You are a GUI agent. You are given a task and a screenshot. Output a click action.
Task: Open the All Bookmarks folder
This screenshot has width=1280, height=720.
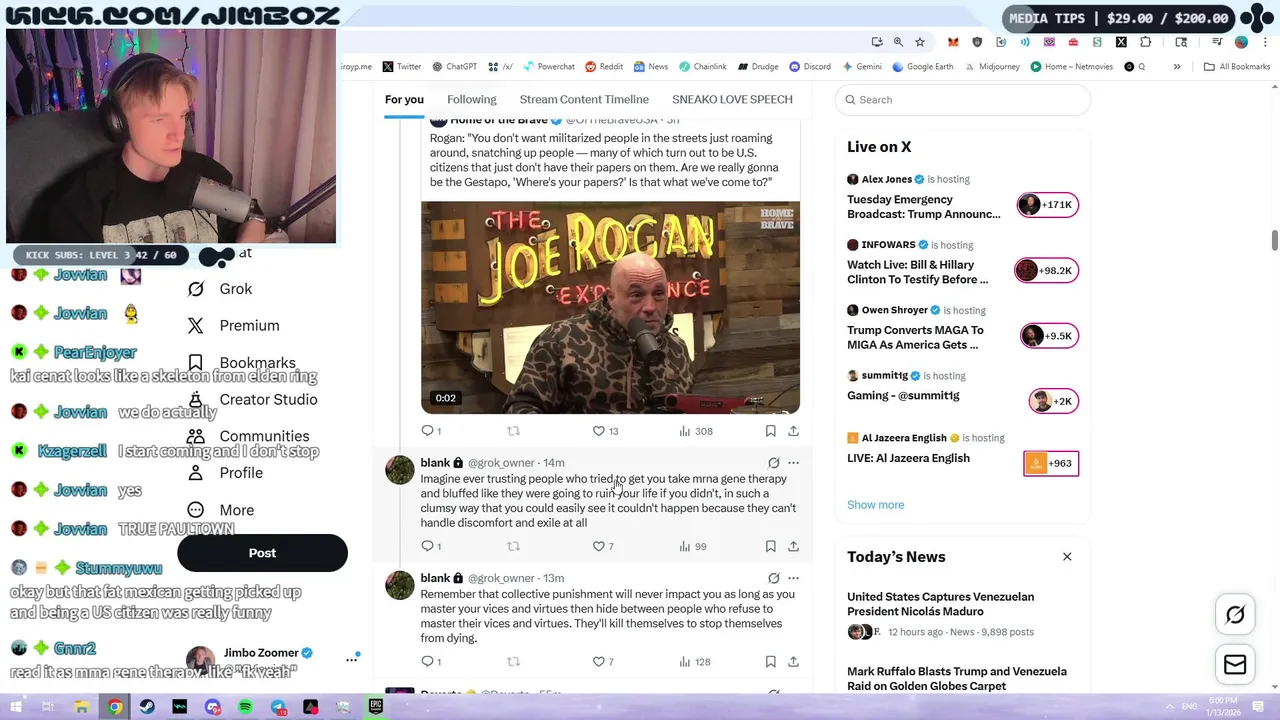tap(1236, 67)
